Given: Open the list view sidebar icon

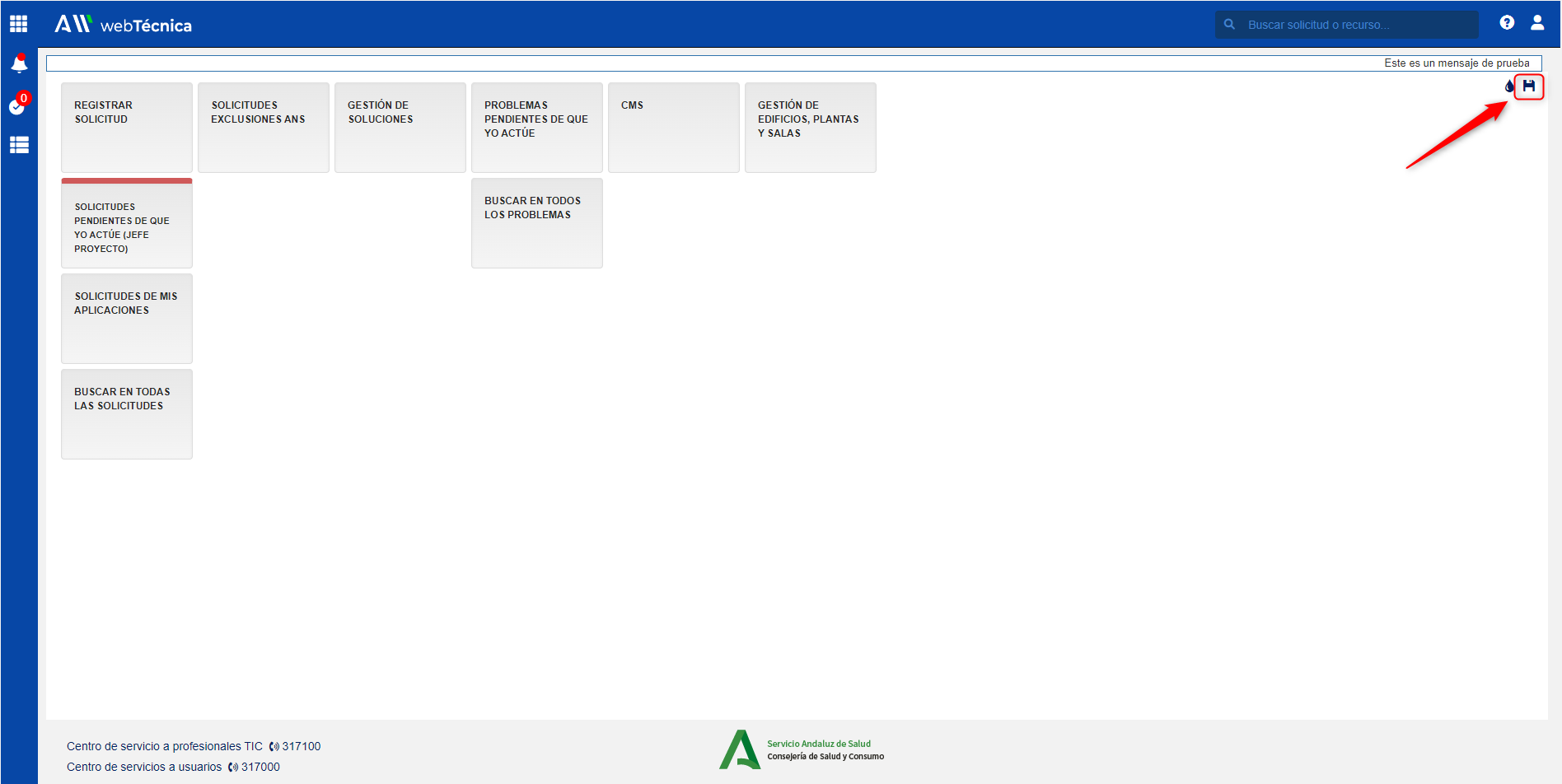Looking at the screenshot, I should (x=19, y=145).
